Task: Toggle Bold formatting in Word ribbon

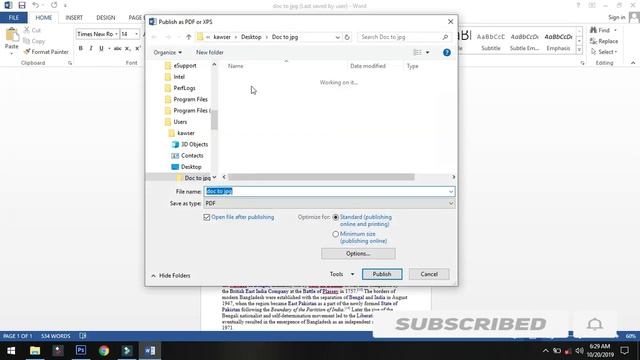Action: click(x=80, y=48)
